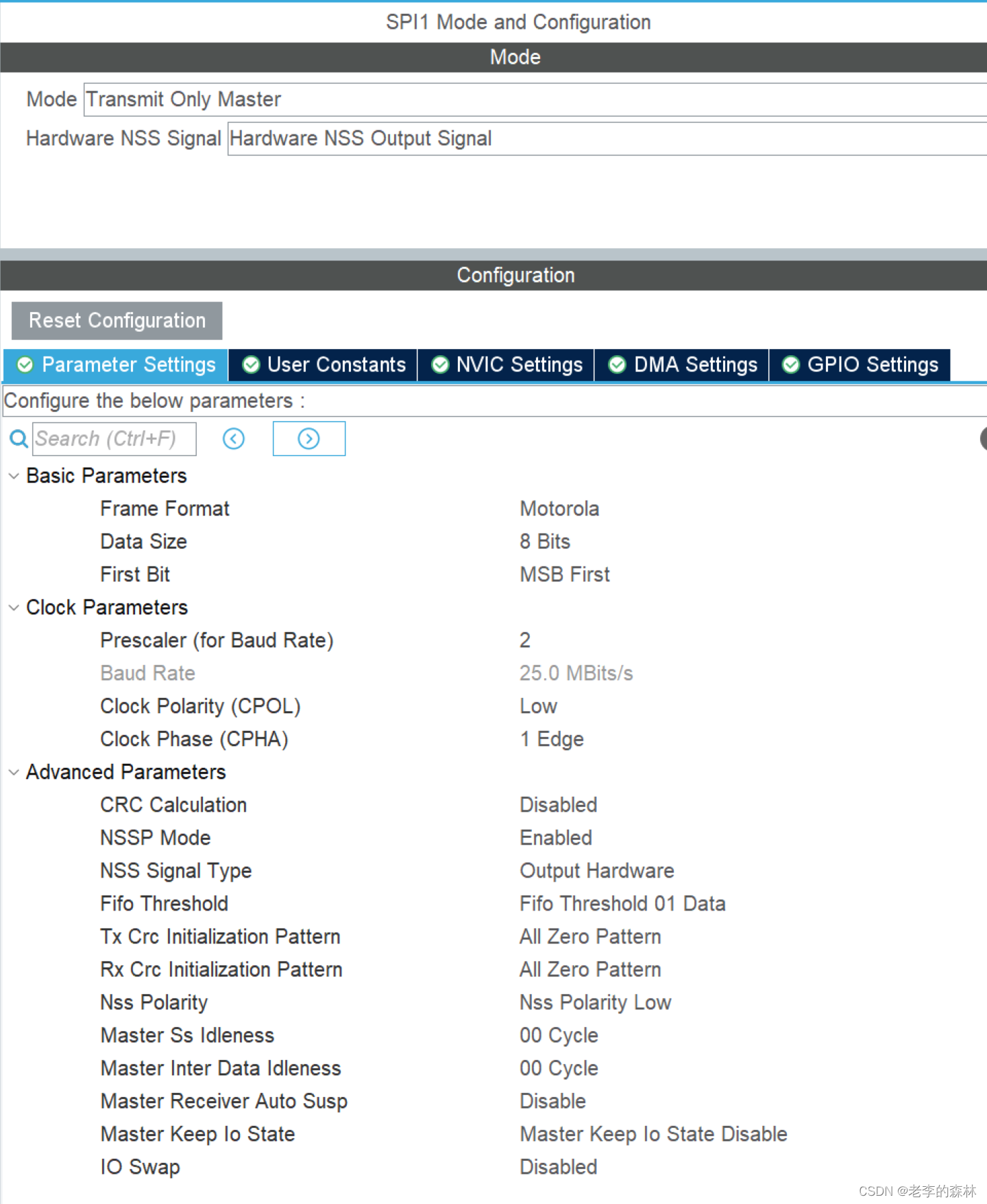
Task: Select the NSSP Mode row
Action: click(156, 838)
